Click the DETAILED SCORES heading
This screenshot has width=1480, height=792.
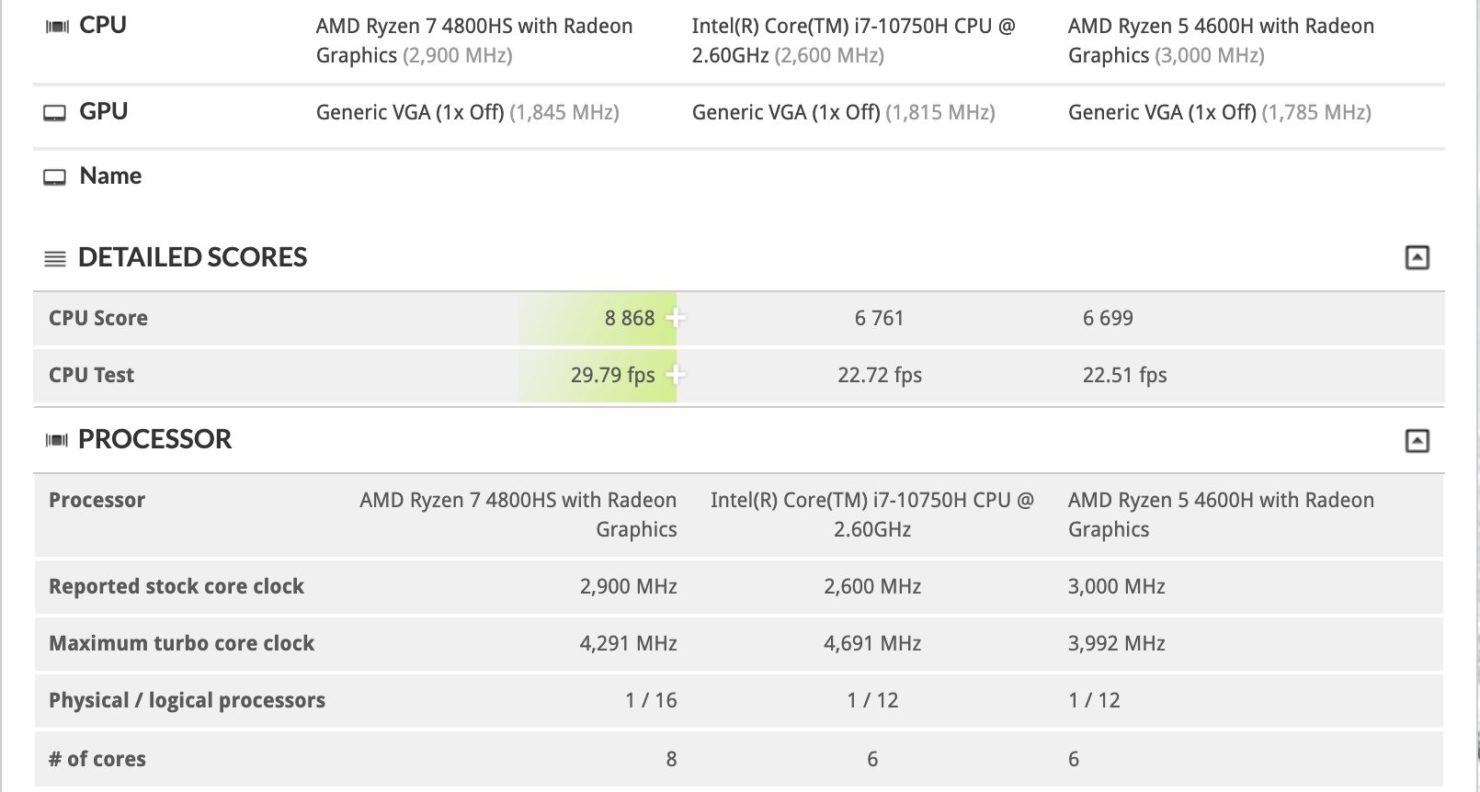tap(192, 258)
